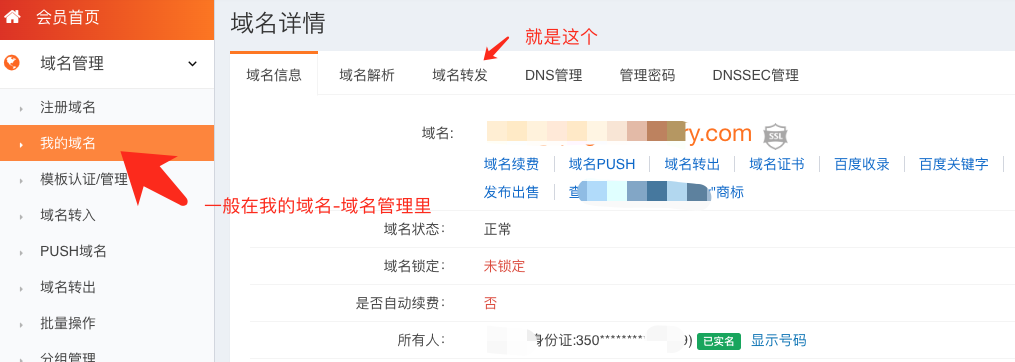Expand the arrow beside 域名转入
The height and width of the screenshot is (362, 1015).
click(21, 216)
